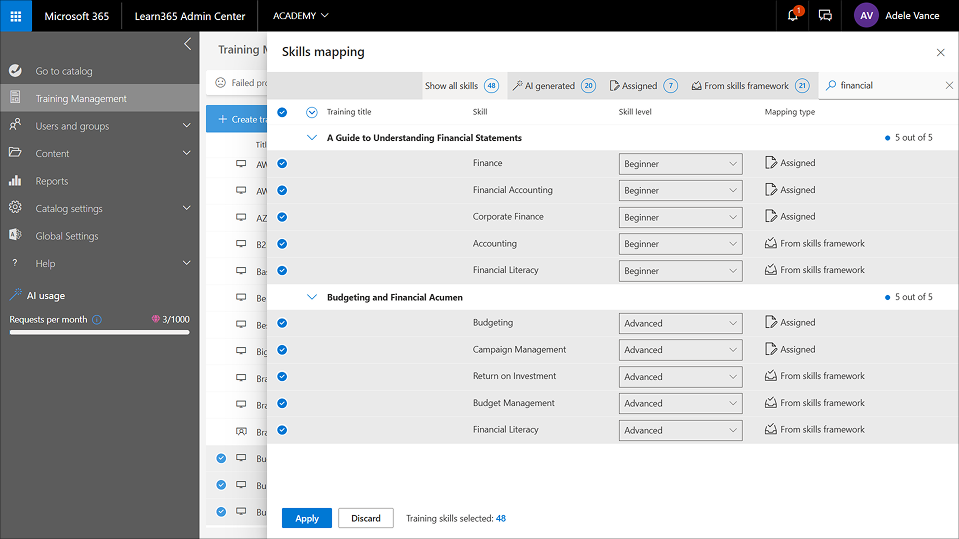Open the notifications bell
This screenshot has width=959, height=539.
click(x=793, y=16)
